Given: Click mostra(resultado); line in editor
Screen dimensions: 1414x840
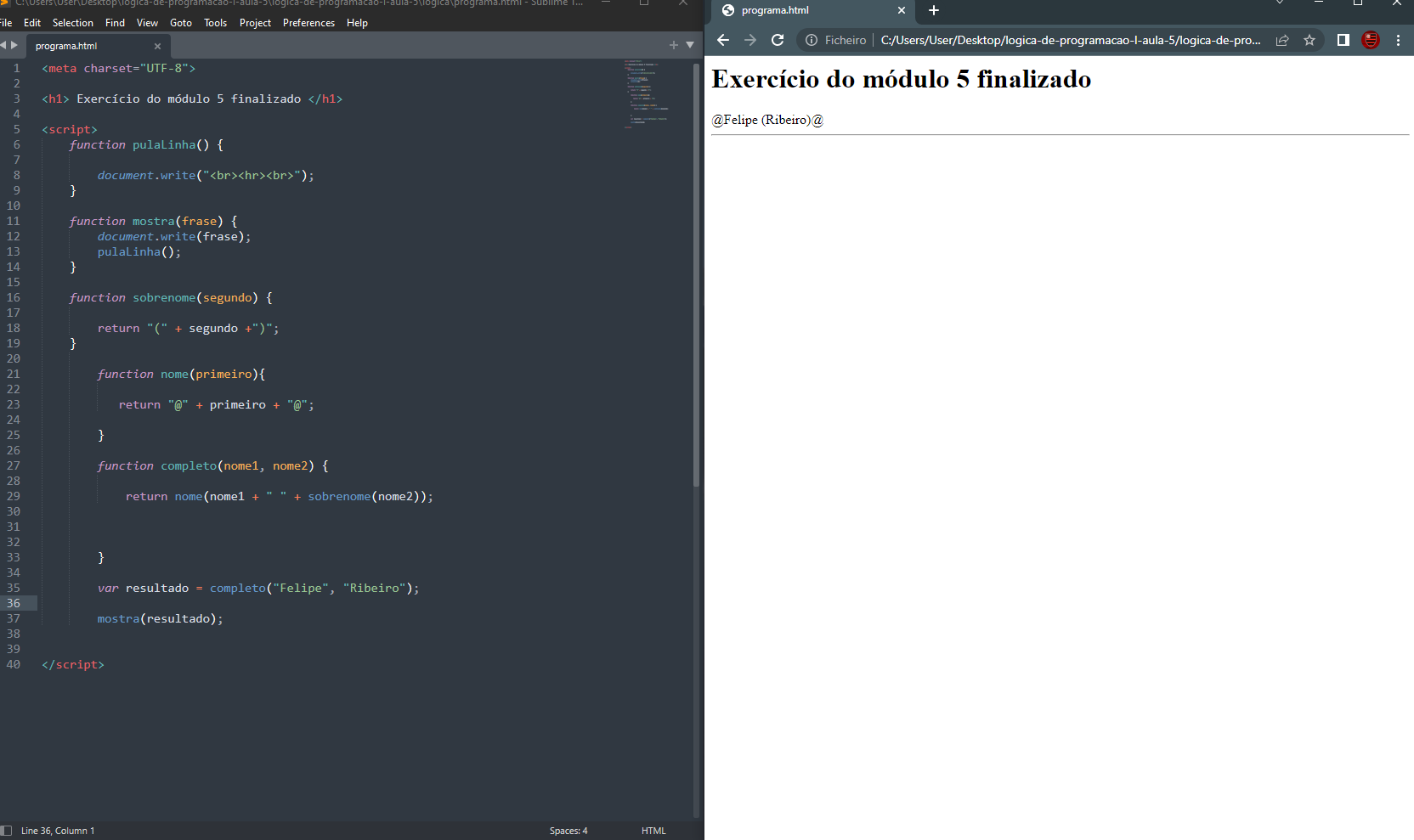Looking at the screenshot, I should (x=160, y=618).
